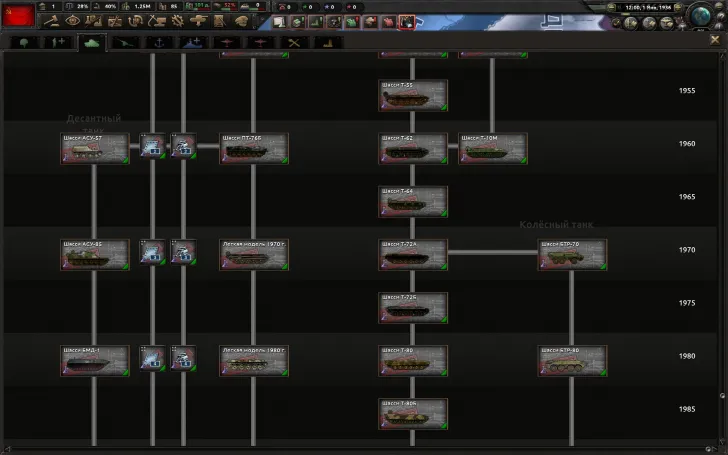Click the 1.25M manpower value
This screenshot has height=455, width=728.
click(x=137, y=6)
